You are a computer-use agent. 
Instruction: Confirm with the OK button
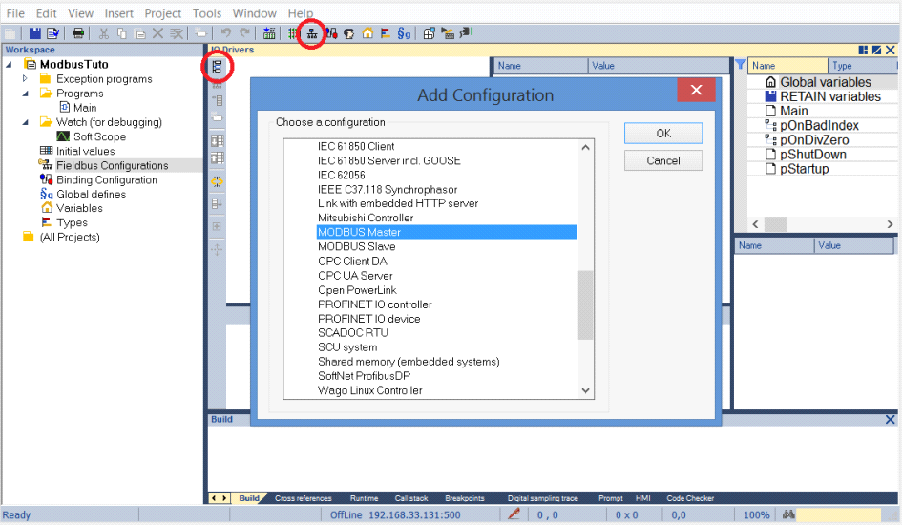click(x=663, y=133)
